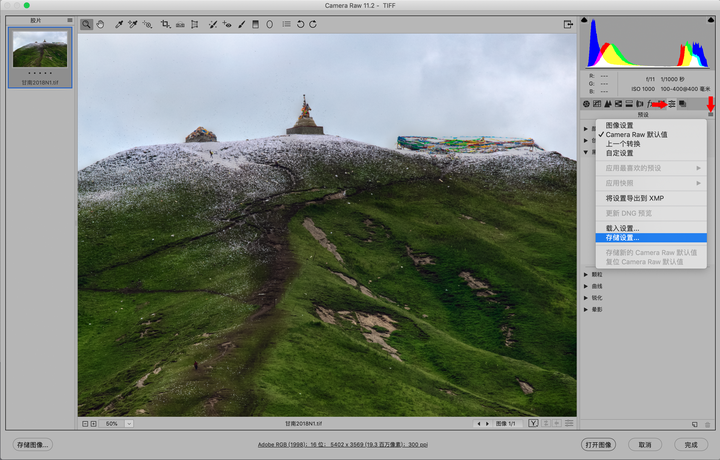Viewport: 720px width, 460px height.
Task: Open the Filmstrip panel menu icon
Action: [x=70, y=20]
